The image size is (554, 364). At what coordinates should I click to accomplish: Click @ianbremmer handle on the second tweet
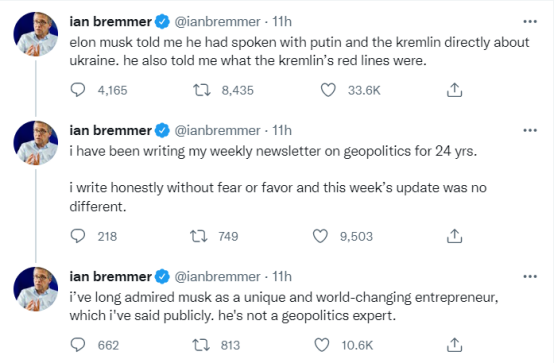pos(217,131)
